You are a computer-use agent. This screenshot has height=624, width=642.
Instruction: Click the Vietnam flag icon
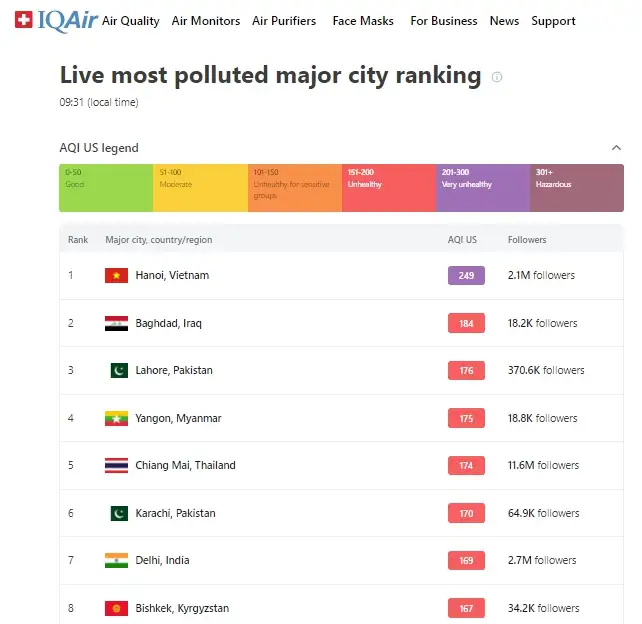(x=116, y=275)
